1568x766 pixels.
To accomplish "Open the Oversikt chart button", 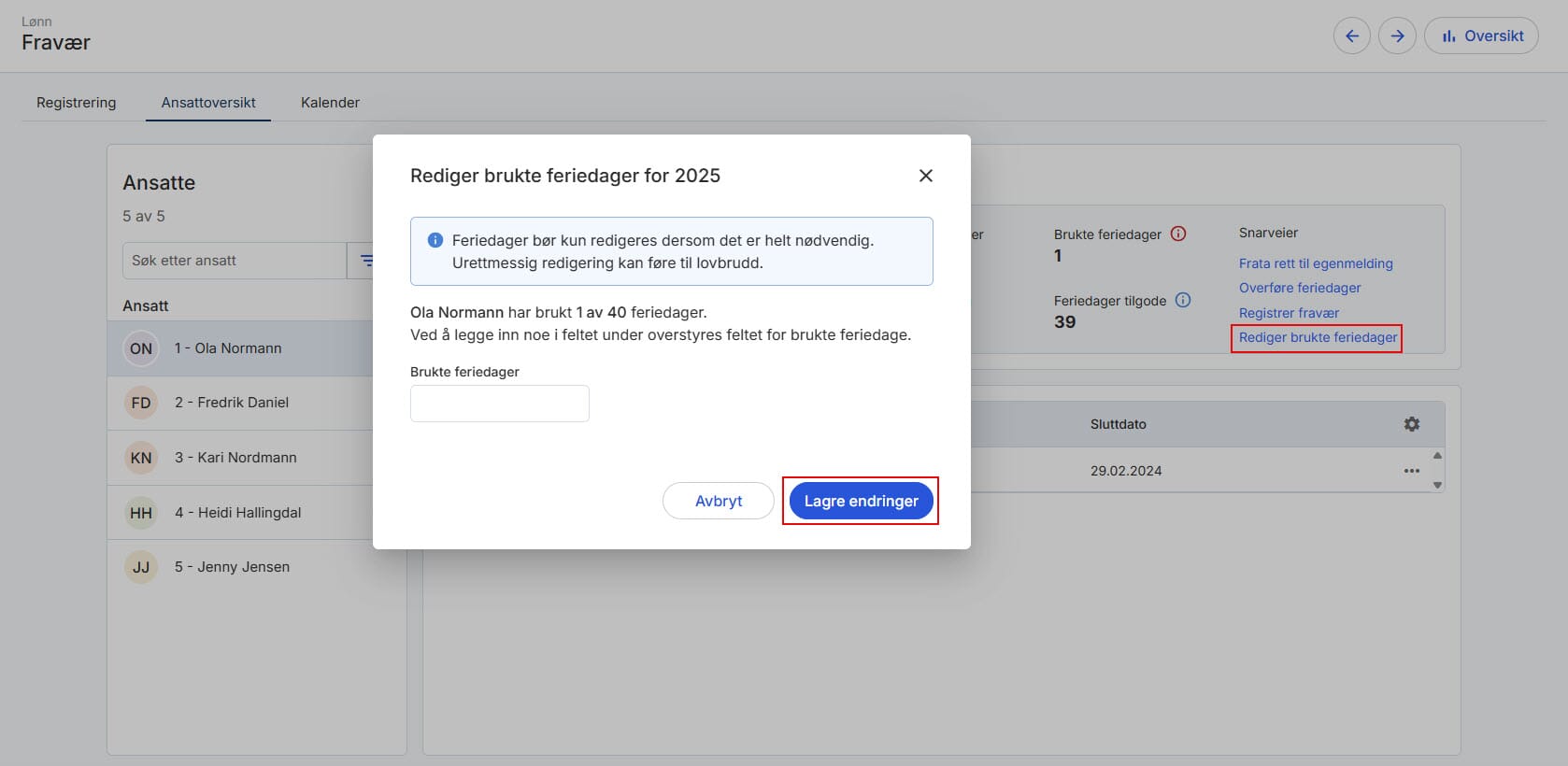I will pos(1481,36).
